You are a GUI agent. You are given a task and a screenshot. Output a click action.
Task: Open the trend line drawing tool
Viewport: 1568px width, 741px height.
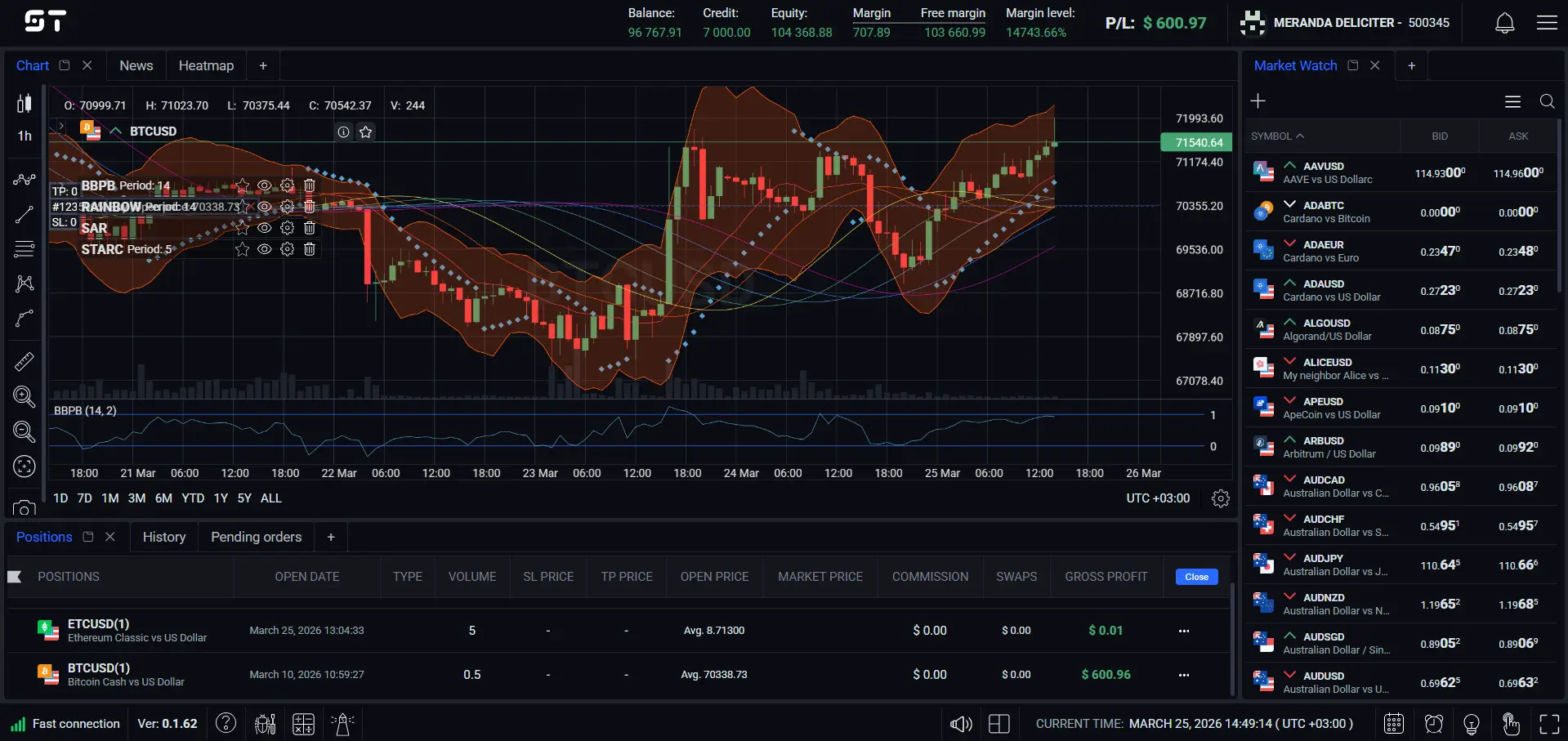24,215
